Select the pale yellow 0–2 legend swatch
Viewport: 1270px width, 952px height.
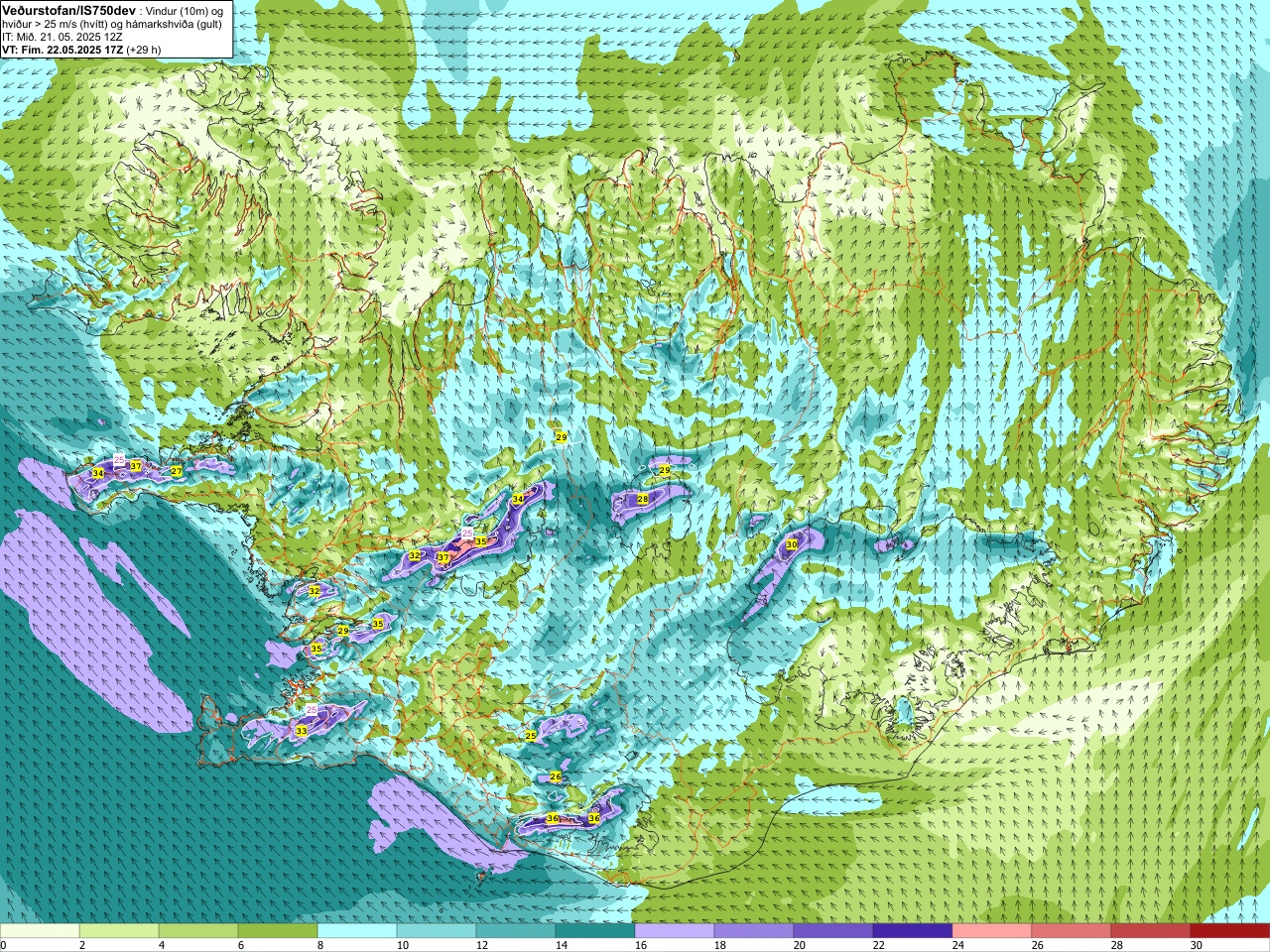coord(40,931)
